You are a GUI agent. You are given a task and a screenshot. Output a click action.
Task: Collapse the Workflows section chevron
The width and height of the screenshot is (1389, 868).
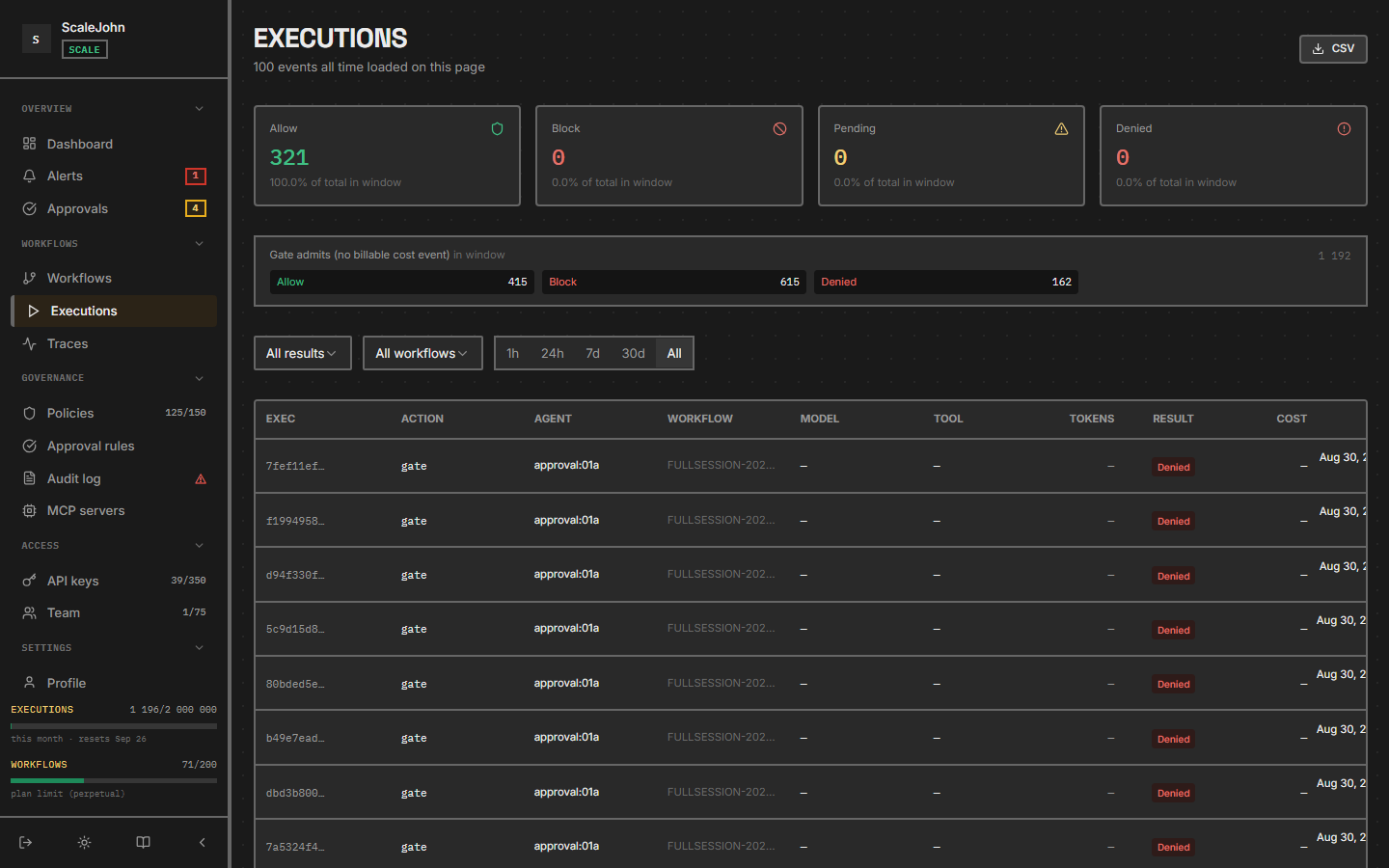200,244
